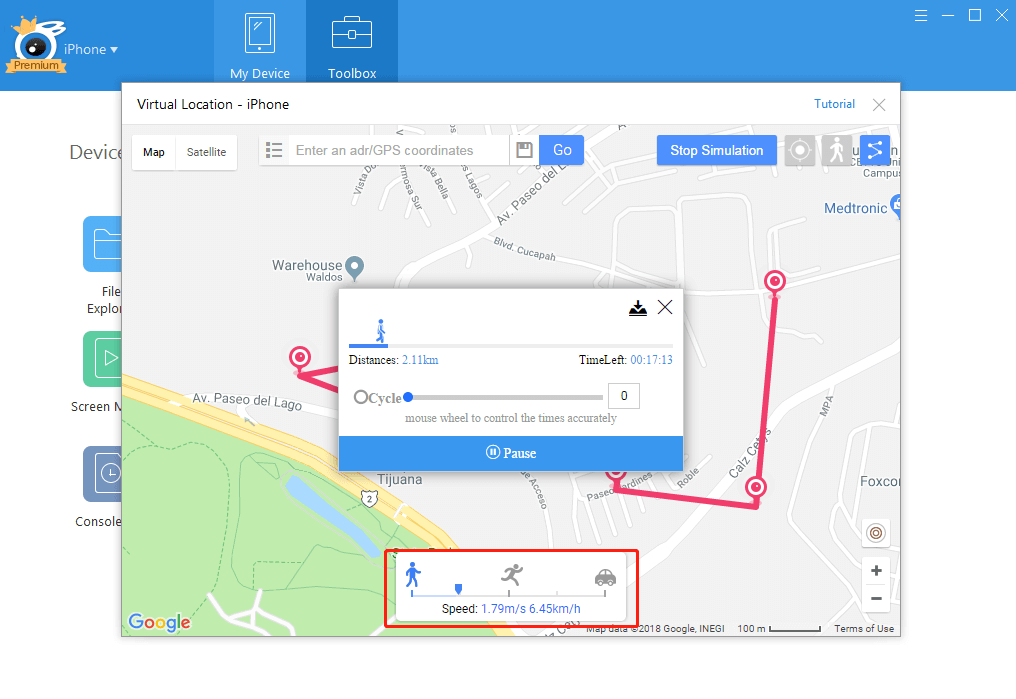Select the multi-spot route mode icon

tap(875, 150)
